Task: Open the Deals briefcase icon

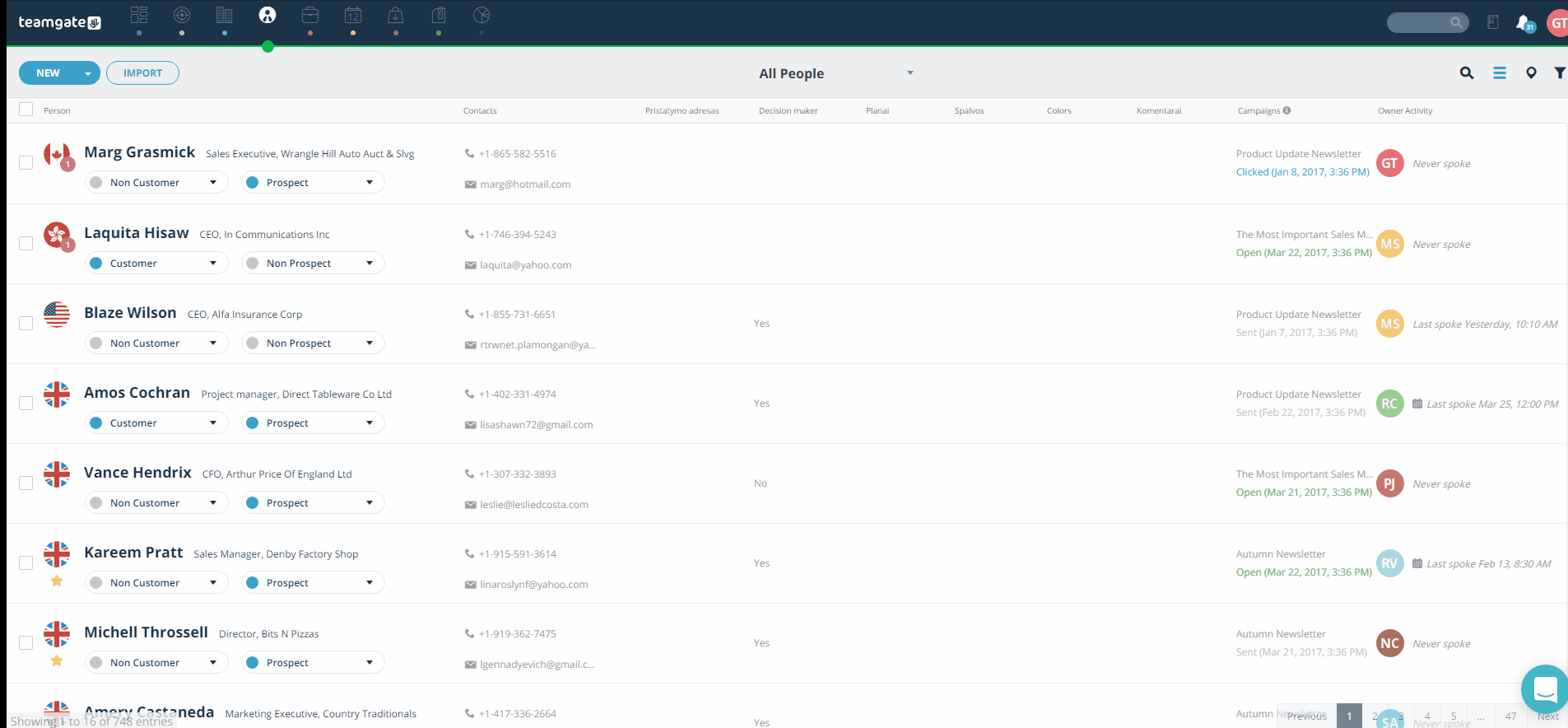Action: tap(310, 15)
